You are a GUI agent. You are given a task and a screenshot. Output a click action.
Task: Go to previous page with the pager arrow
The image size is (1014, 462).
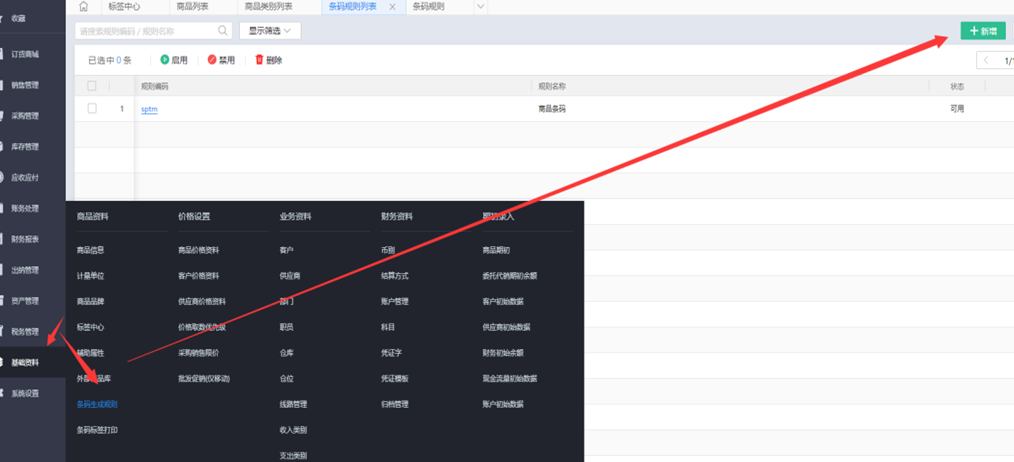tap(986, 61)
